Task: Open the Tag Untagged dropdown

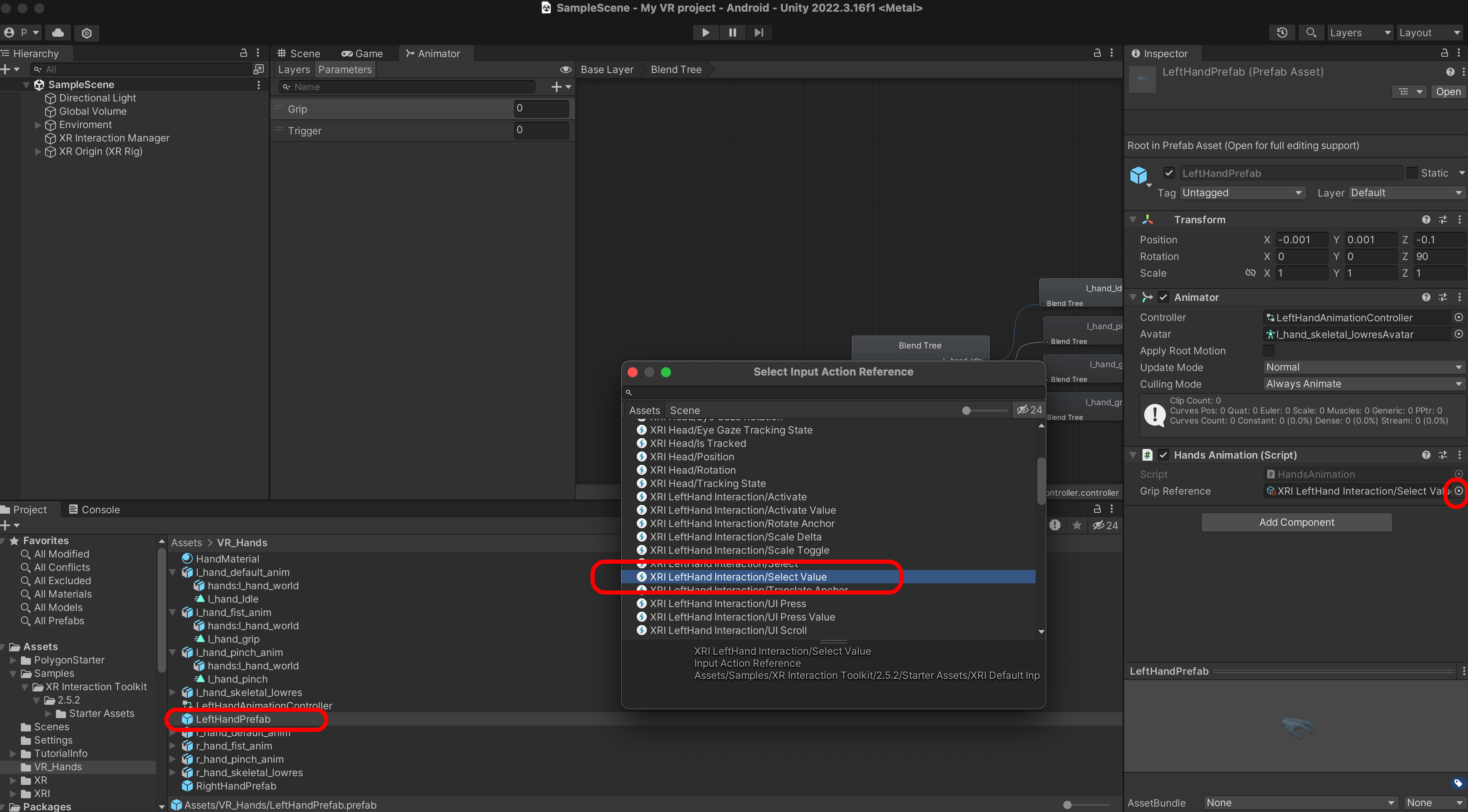Action: [x=1242, y=193]
